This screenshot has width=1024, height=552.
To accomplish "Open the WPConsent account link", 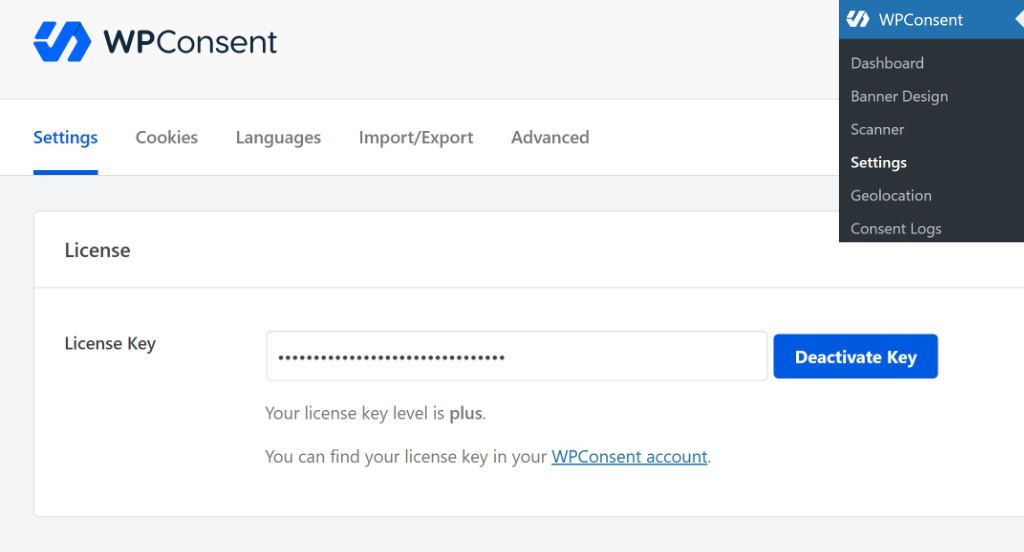I will click(629, 457).
